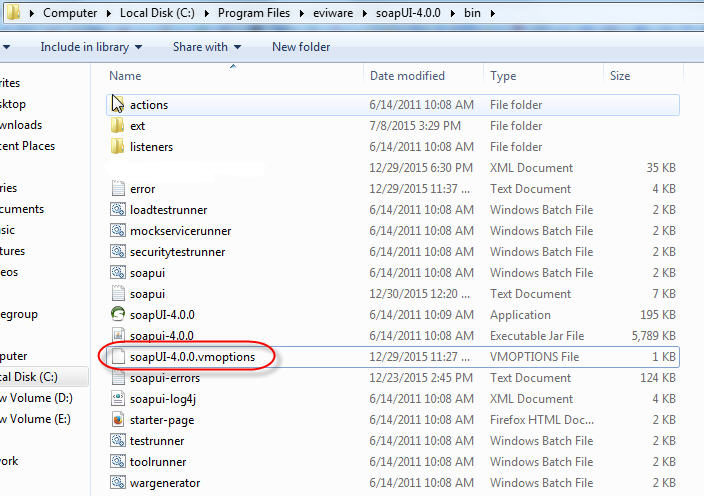Viewport: 704px width, 496px height.
Task: Navigate to soapUI-4.0.0 breadcrumb
Action: tap(408, 13)
